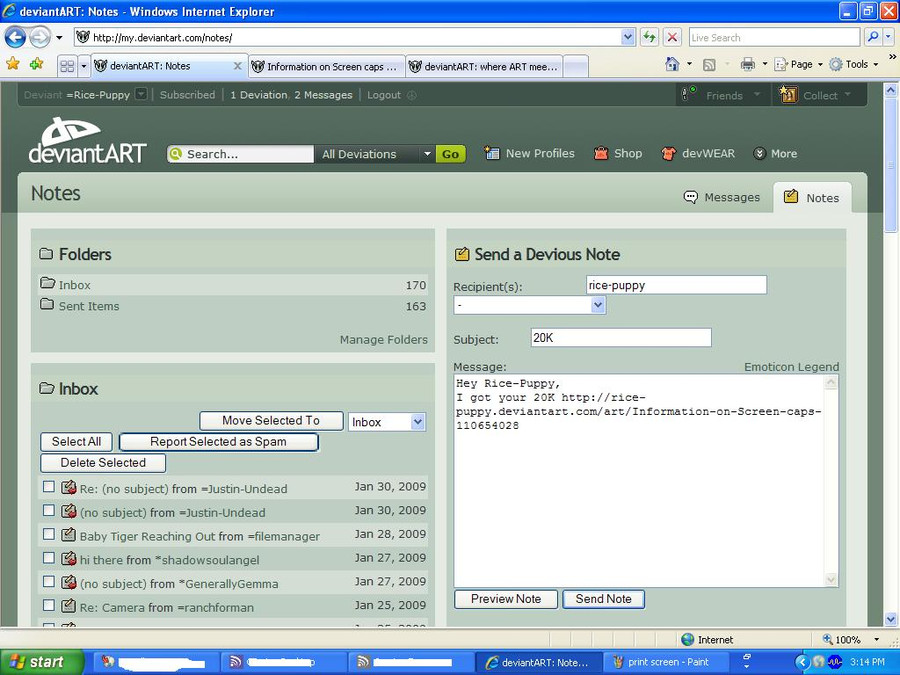
Task: Open the recipient friends dropdown under Recipient(s)
Action: point(529,305)
